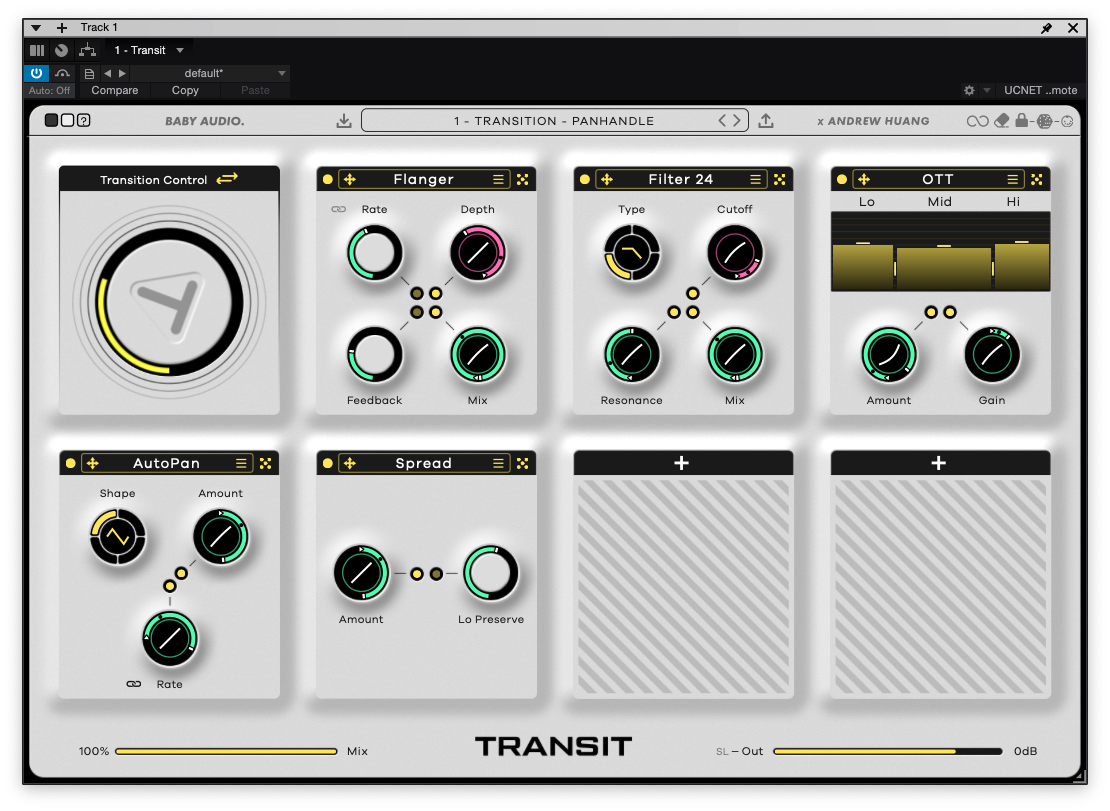Randomize the Spread module dice icon

coord(522,464)
